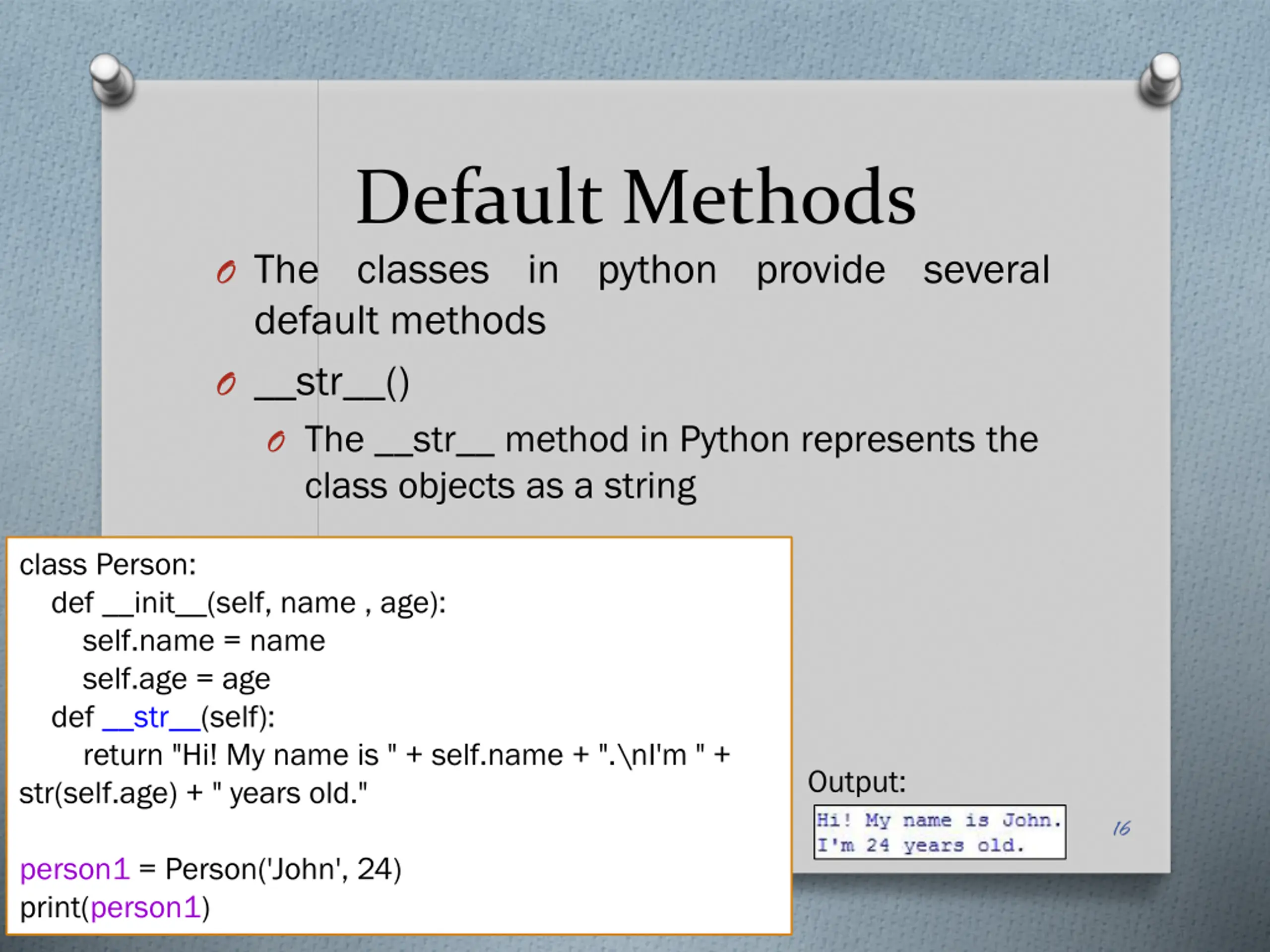Click the line 'self.name = name'
1270x952 pixels.
[x=204, y=641]
